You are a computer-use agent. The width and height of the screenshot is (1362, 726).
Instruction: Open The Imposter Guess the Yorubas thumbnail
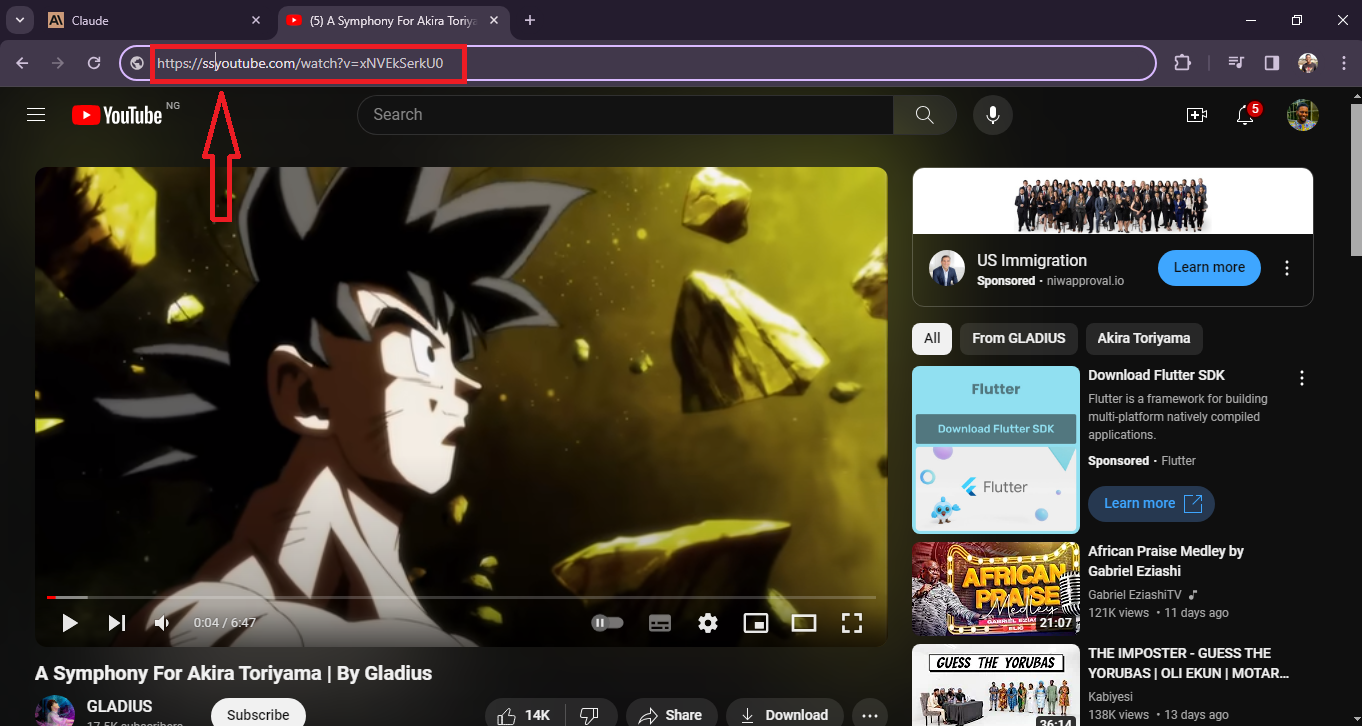click(996, 685)
